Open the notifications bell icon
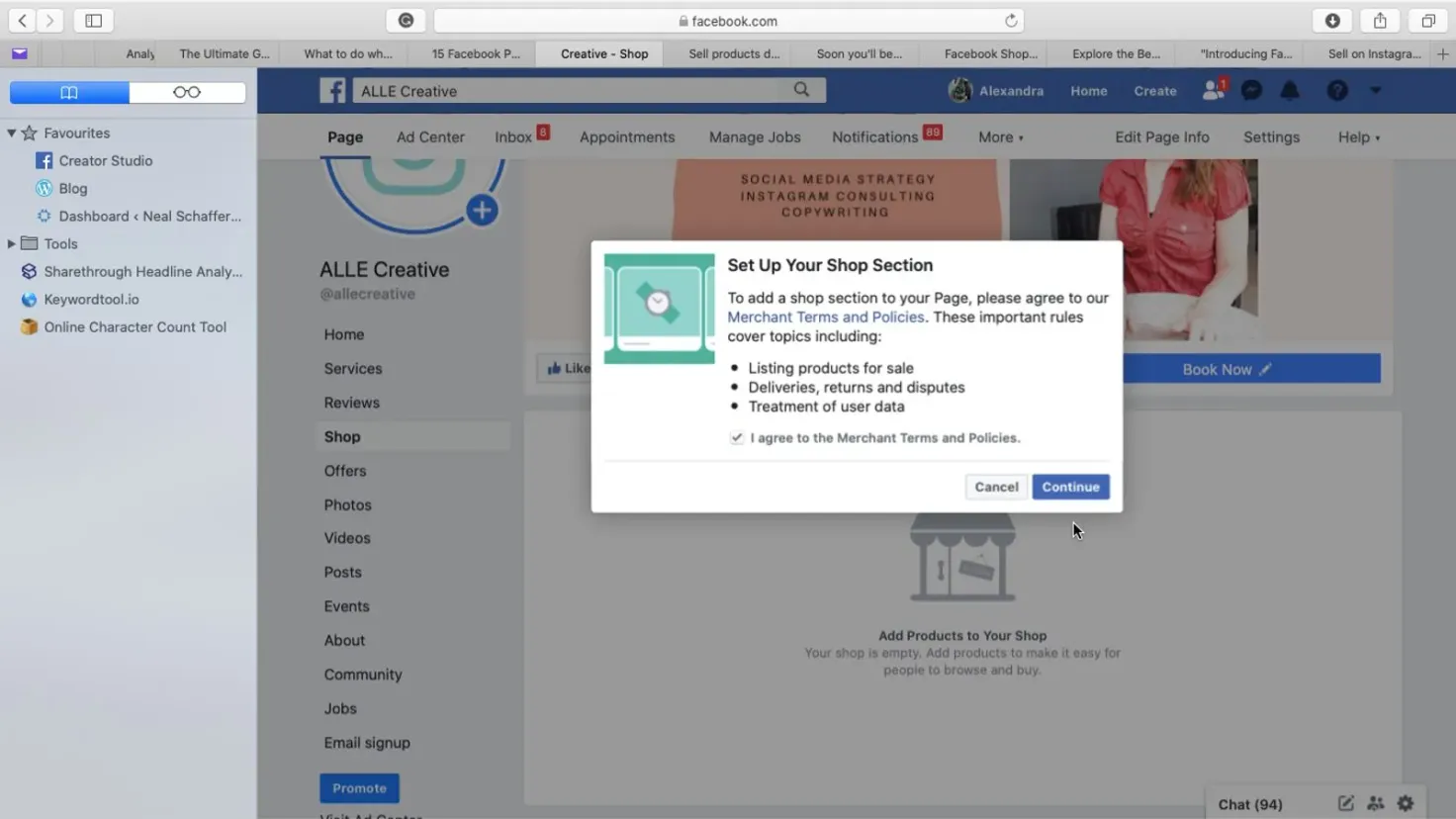The height and width of the screenshot is (819, 1456). (1290, 91)
